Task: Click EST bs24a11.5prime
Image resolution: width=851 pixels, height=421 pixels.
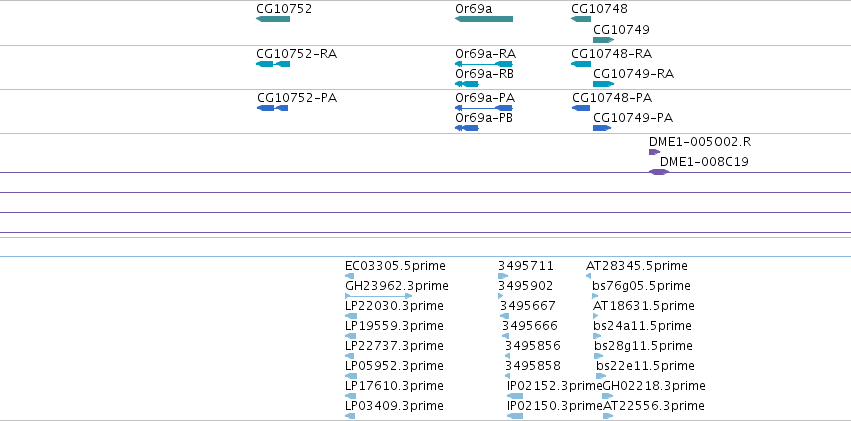Action: click(x=597, y=336)
